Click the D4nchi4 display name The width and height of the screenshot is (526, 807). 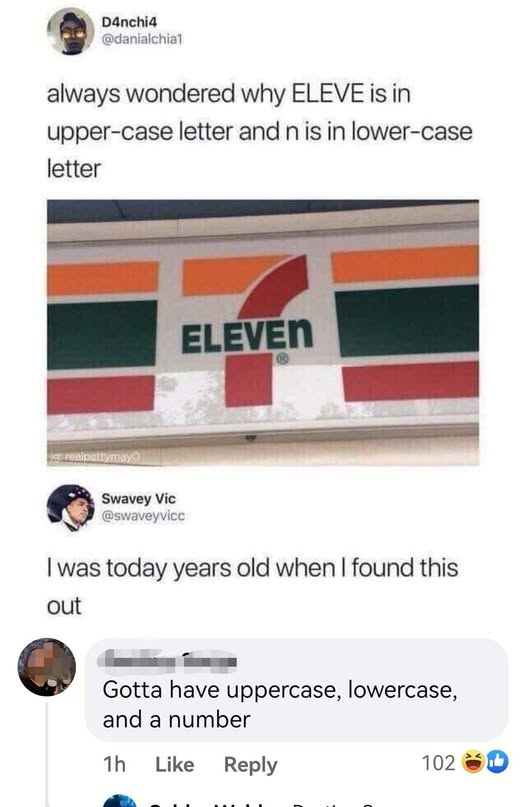click(129, 22)
